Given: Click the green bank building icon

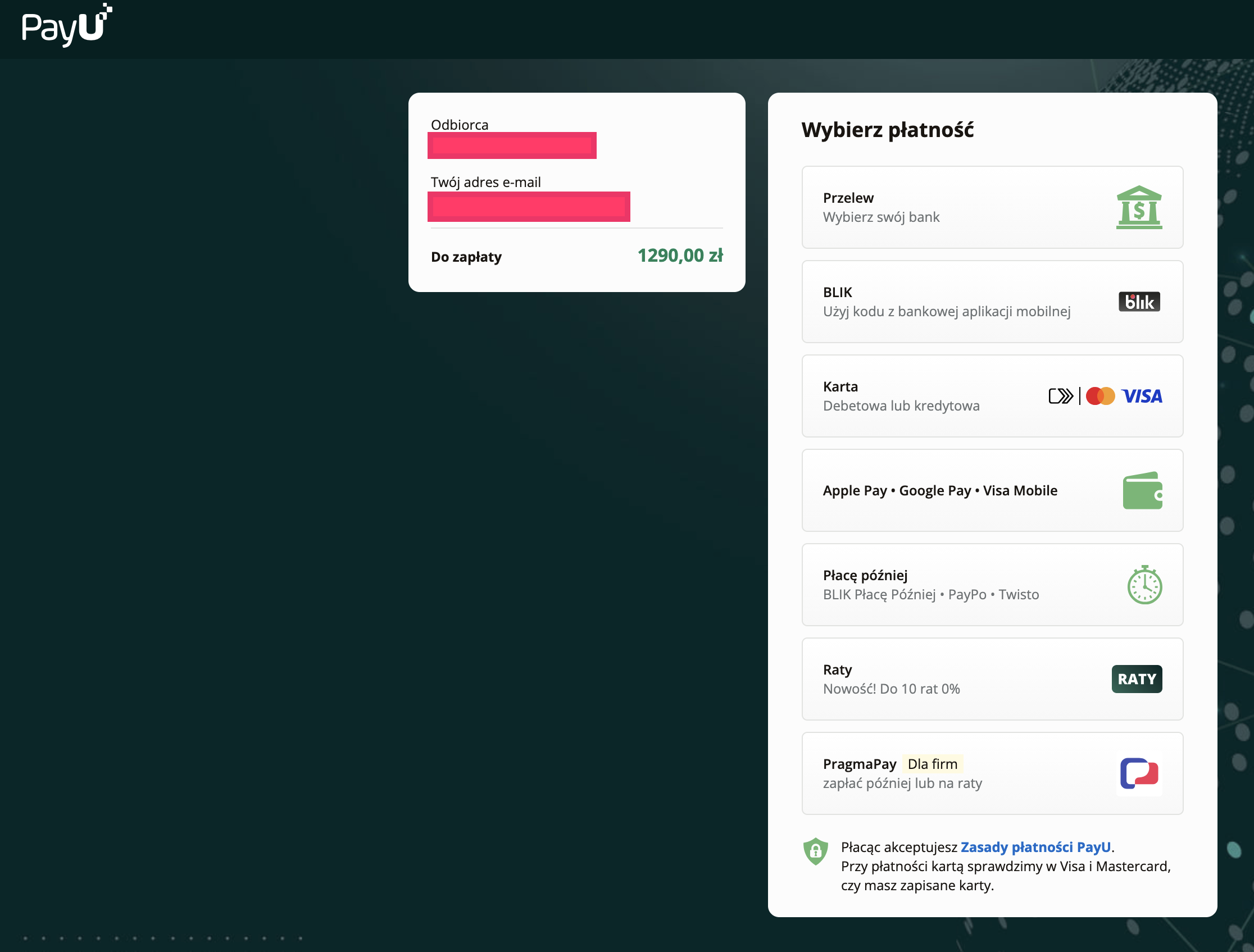Looking at the screenshot, I should (x=1139, y=207).
